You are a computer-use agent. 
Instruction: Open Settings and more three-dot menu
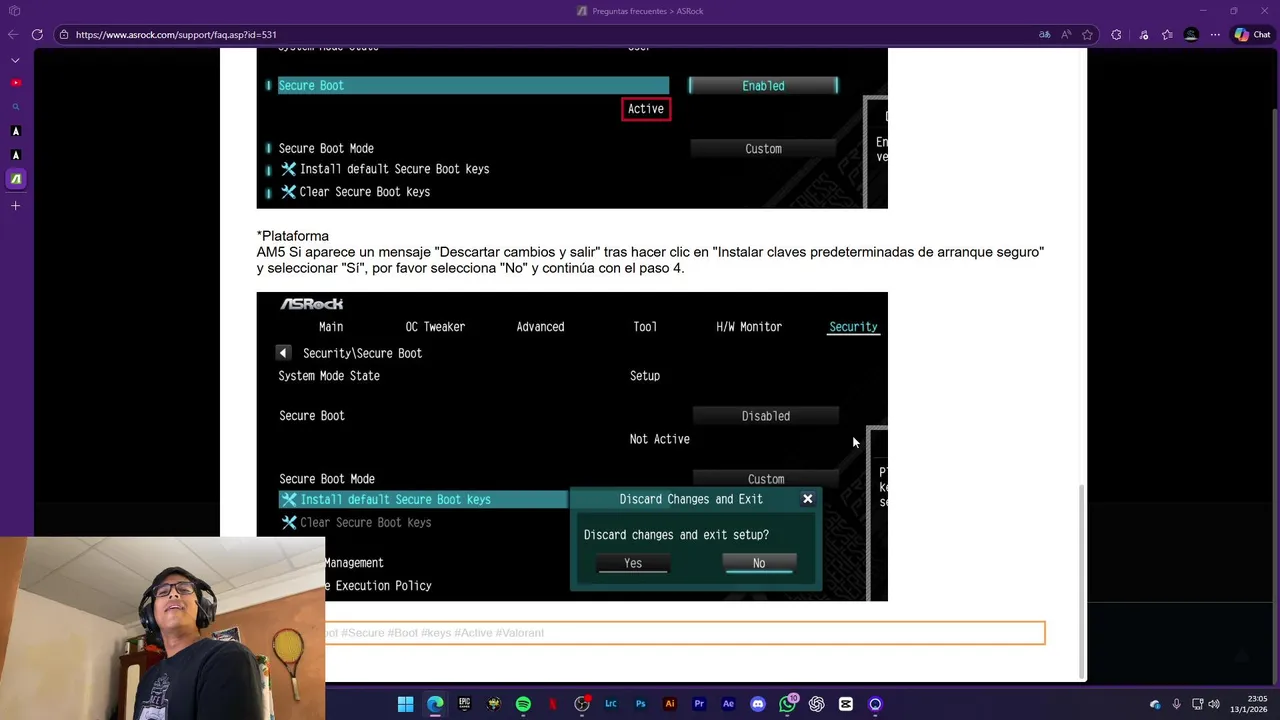pos(1215,34)
